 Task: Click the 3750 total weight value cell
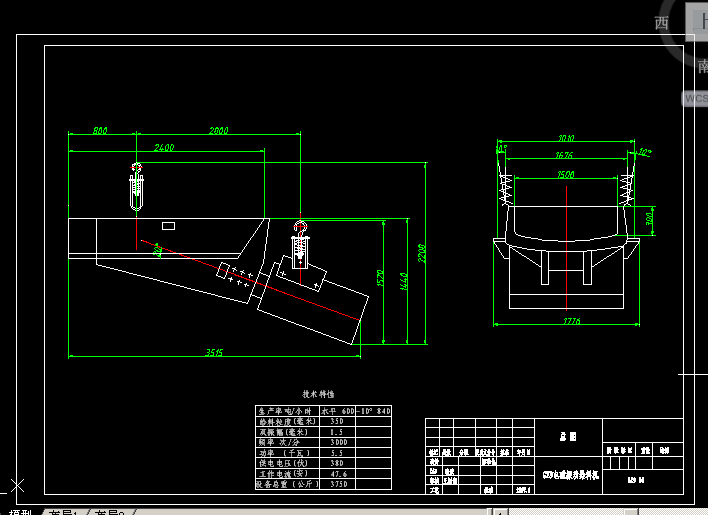point(338,484)
